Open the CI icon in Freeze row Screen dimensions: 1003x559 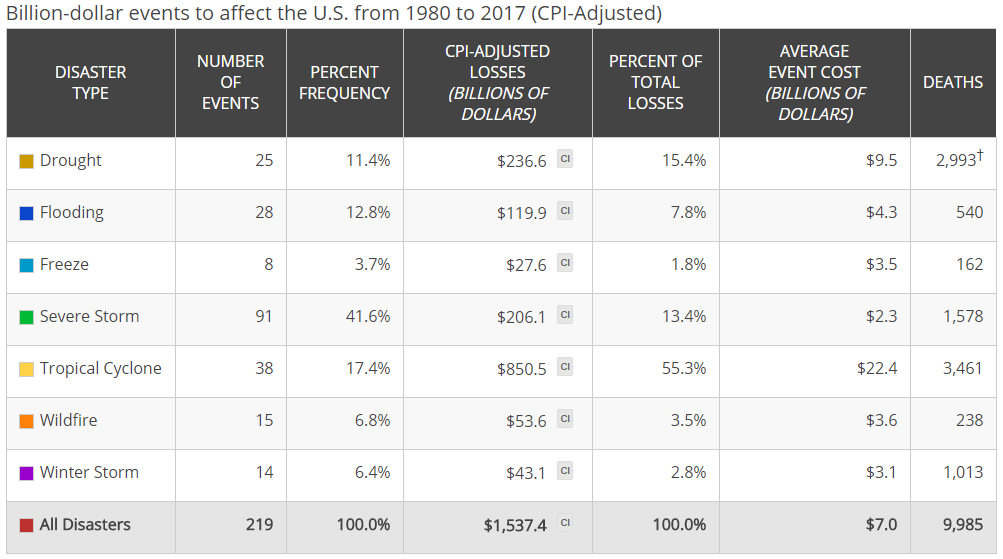565,263
